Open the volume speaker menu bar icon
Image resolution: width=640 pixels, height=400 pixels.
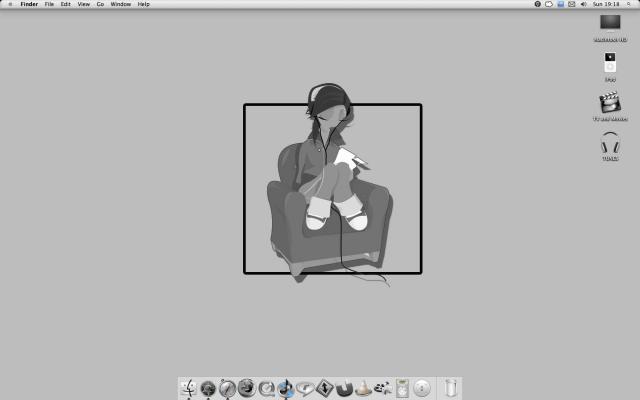tap(584, 4)
